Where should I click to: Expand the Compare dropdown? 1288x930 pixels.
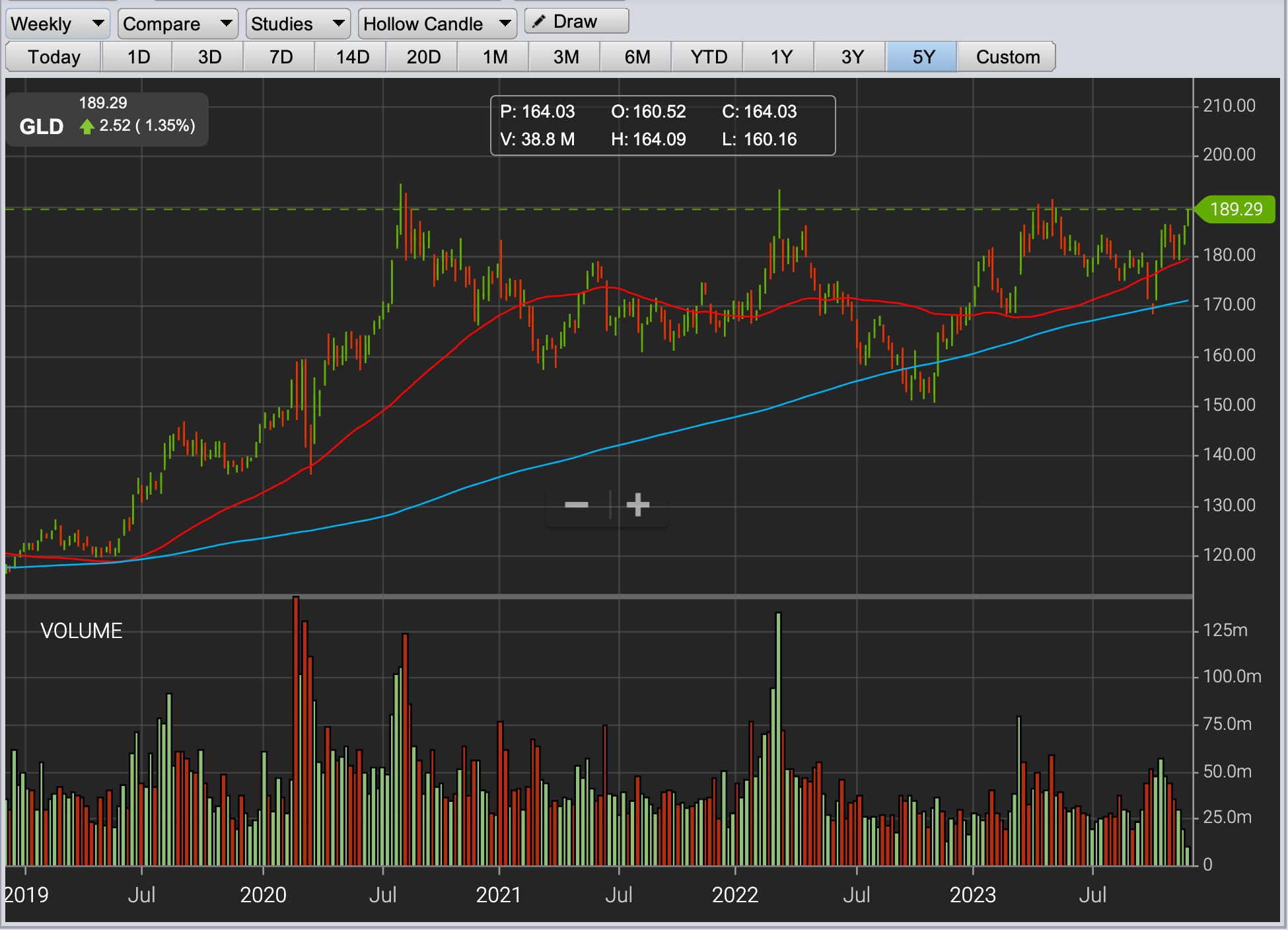[178, 24]
